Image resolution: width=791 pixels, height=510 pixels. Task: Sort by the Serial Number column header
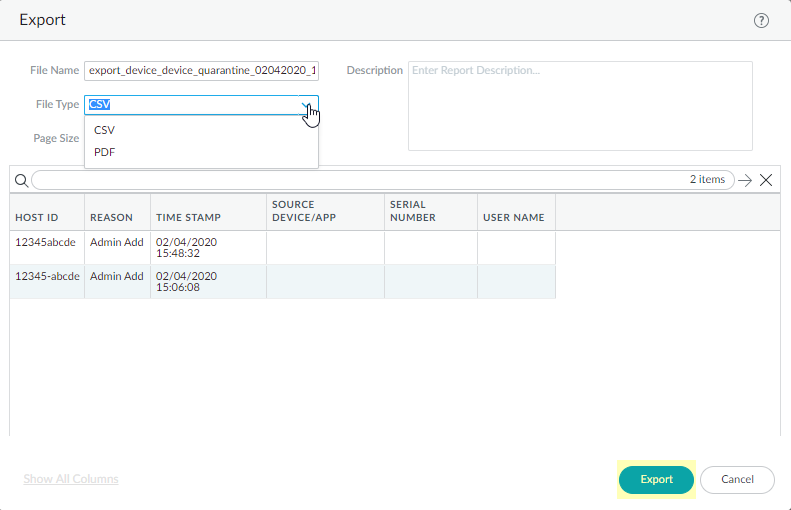[x=414, y=211]
